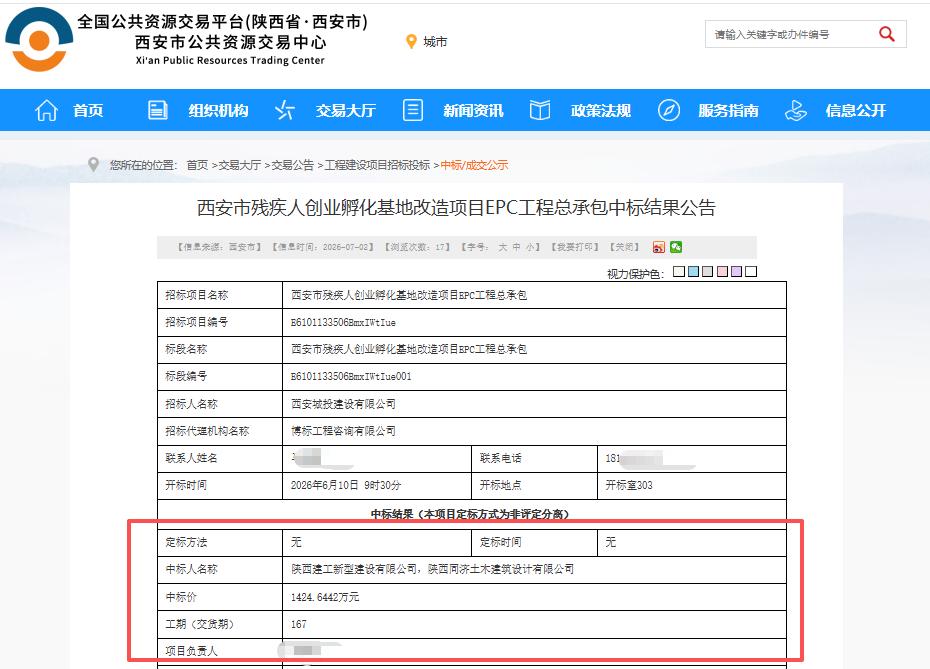Image resolution: width=930 pixels, height=669 pixels.
Task: Click the red magnifier search icon
Action: point(887,34)
